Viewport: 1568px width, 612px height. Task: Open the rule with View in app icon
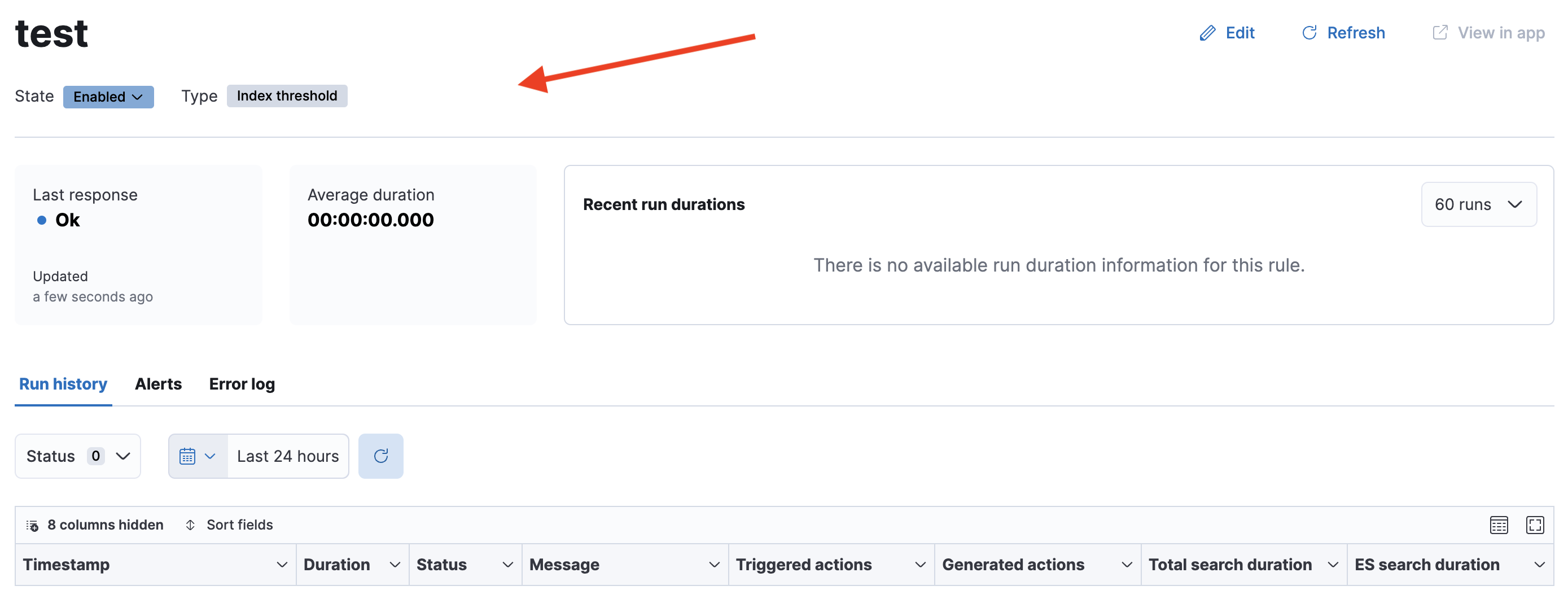[1440, 32]
